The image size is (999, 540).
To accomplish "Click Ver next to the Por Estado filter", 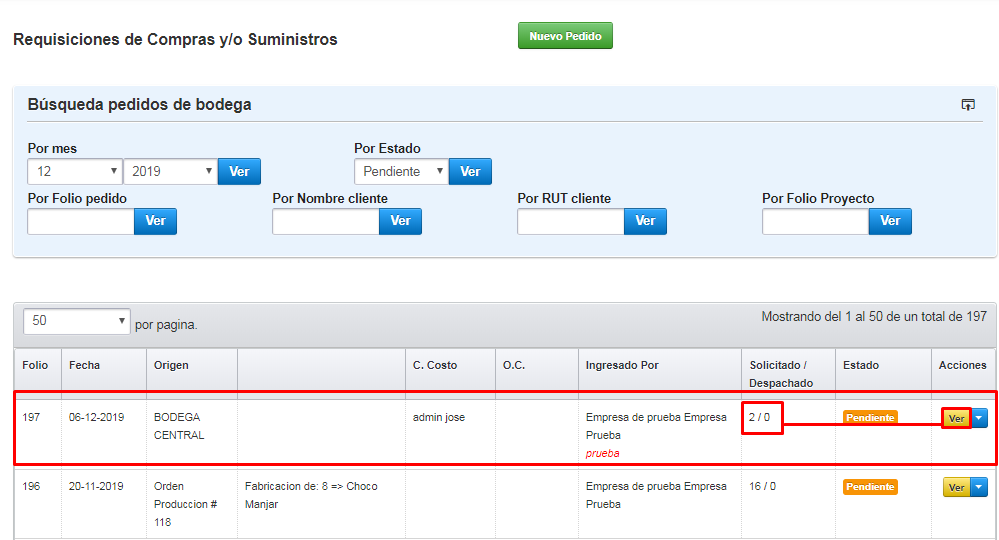I will point(470,171).
